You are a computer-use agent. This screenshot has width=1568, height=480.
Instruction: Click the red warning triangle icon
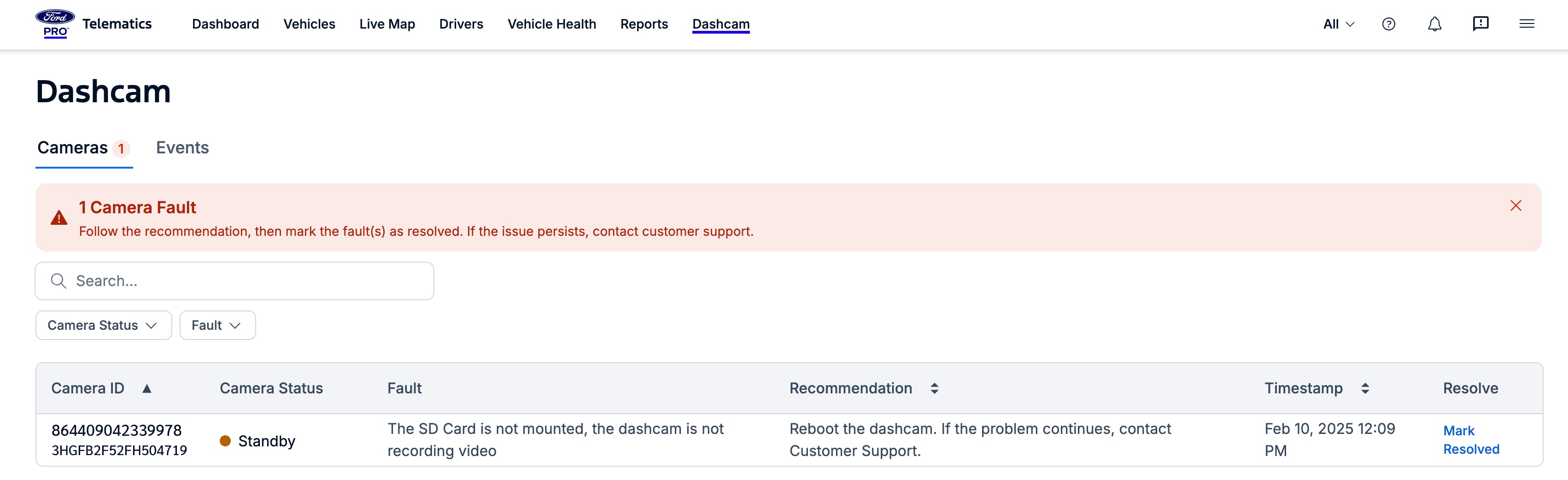click(x=59, y=218)
